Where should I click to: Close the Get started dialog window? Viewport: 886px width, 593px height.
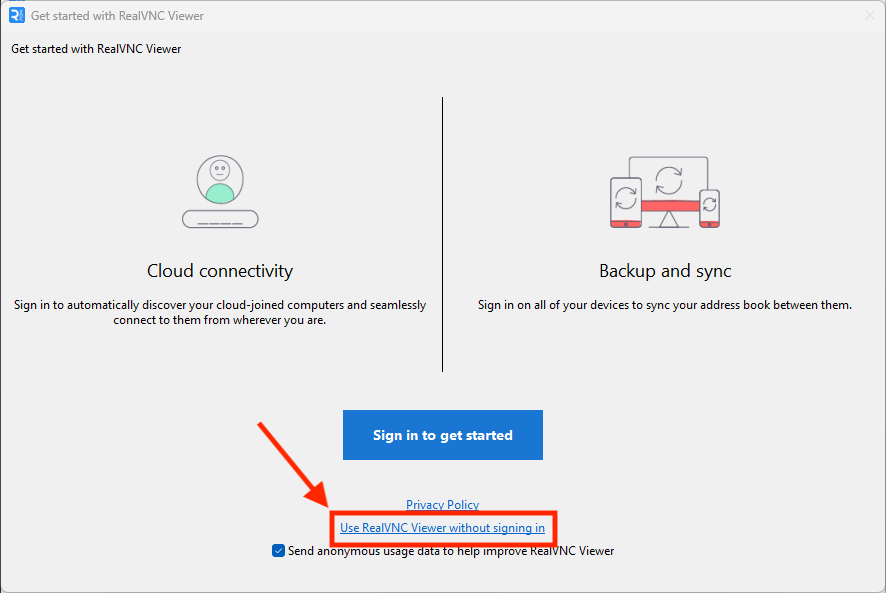tap(868, 16)
